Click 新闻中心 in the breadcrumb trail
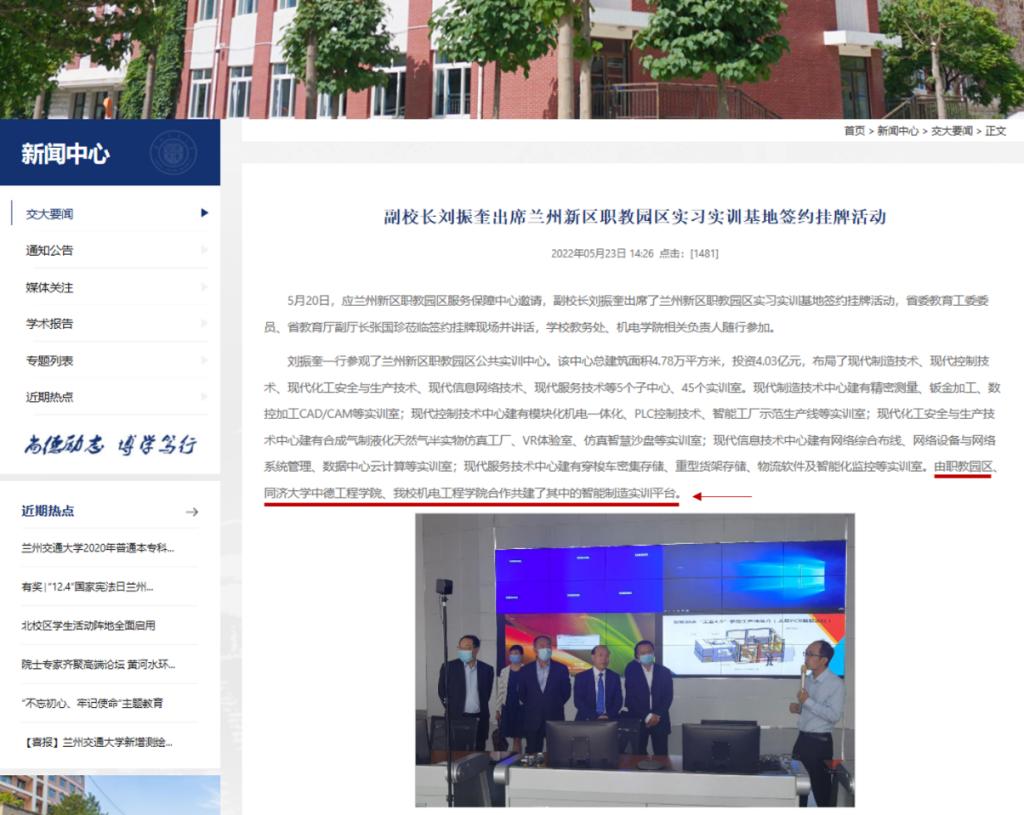This screenshot has height=815, width=1024. coord(898,131)
